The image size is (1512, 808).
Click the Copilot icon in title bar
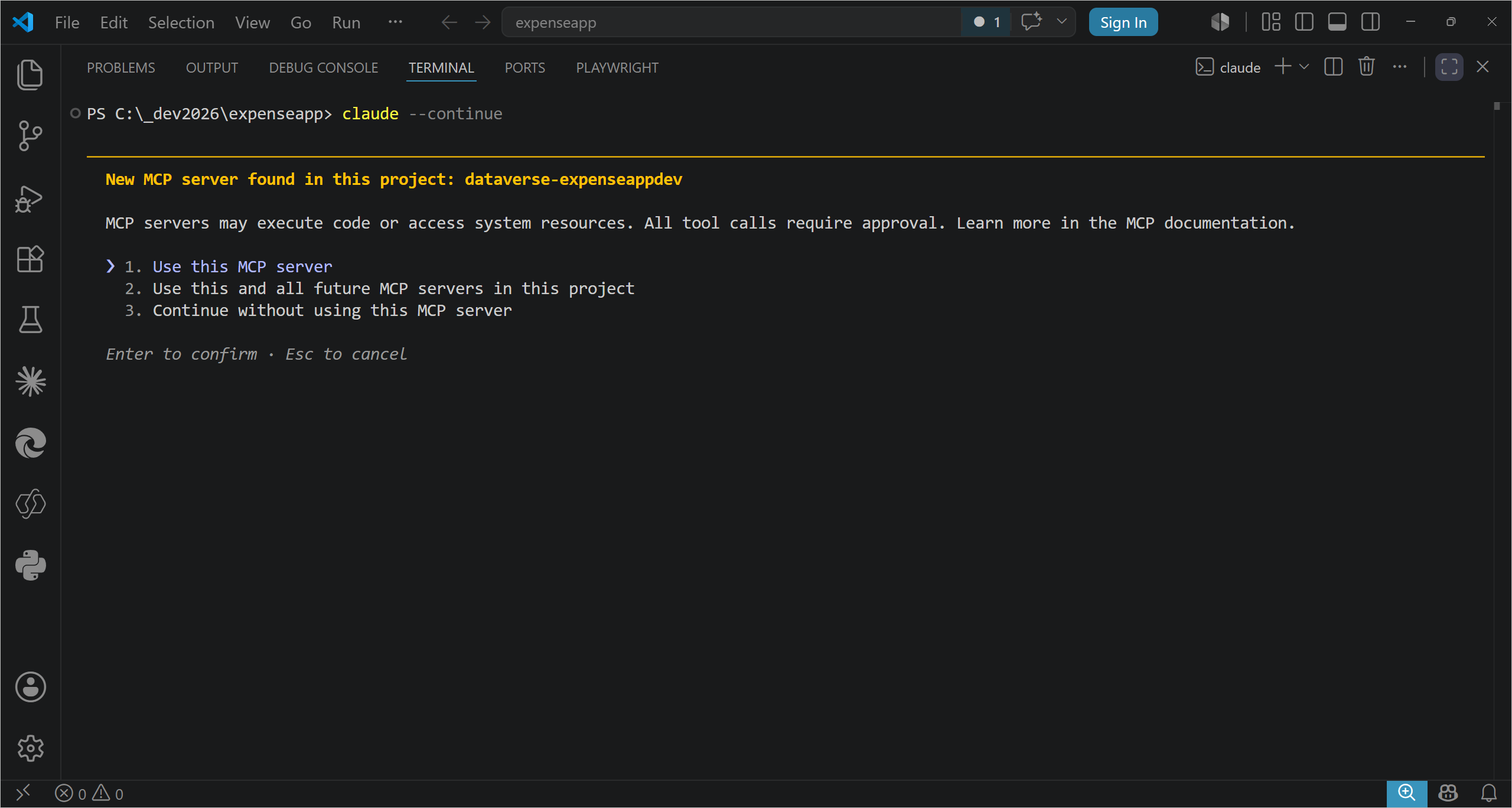(1220, 22)
